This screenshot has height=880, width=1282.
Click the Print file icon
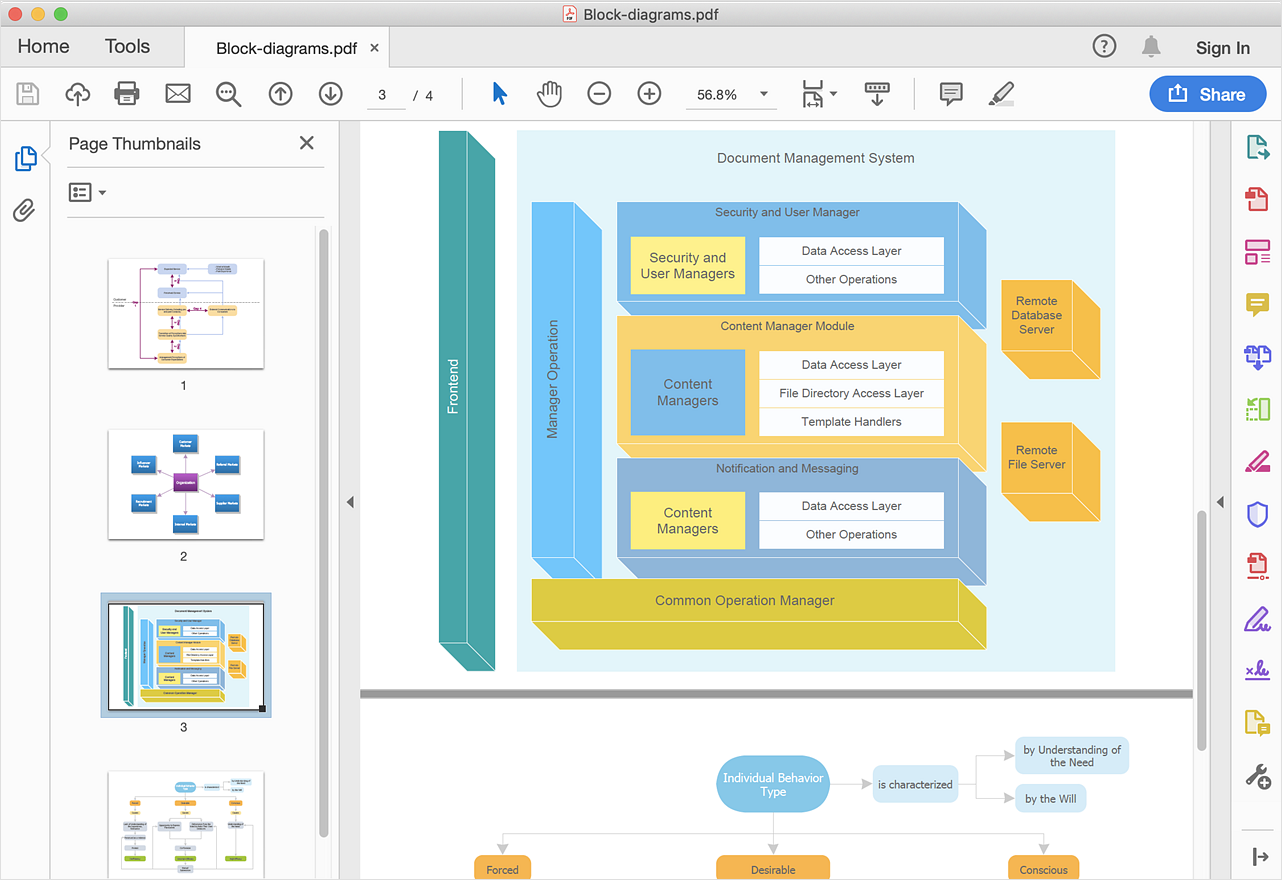pos(127,94)
